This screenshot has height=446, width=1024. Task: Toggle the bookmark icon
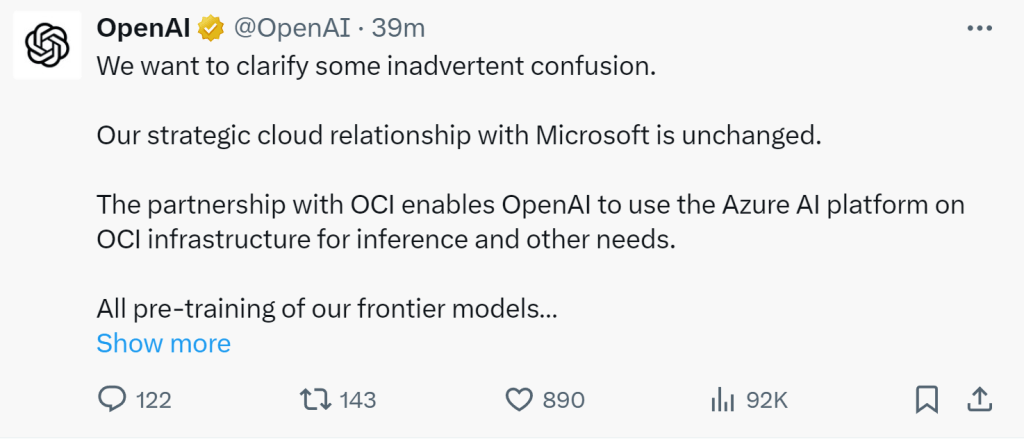[926, 400]
